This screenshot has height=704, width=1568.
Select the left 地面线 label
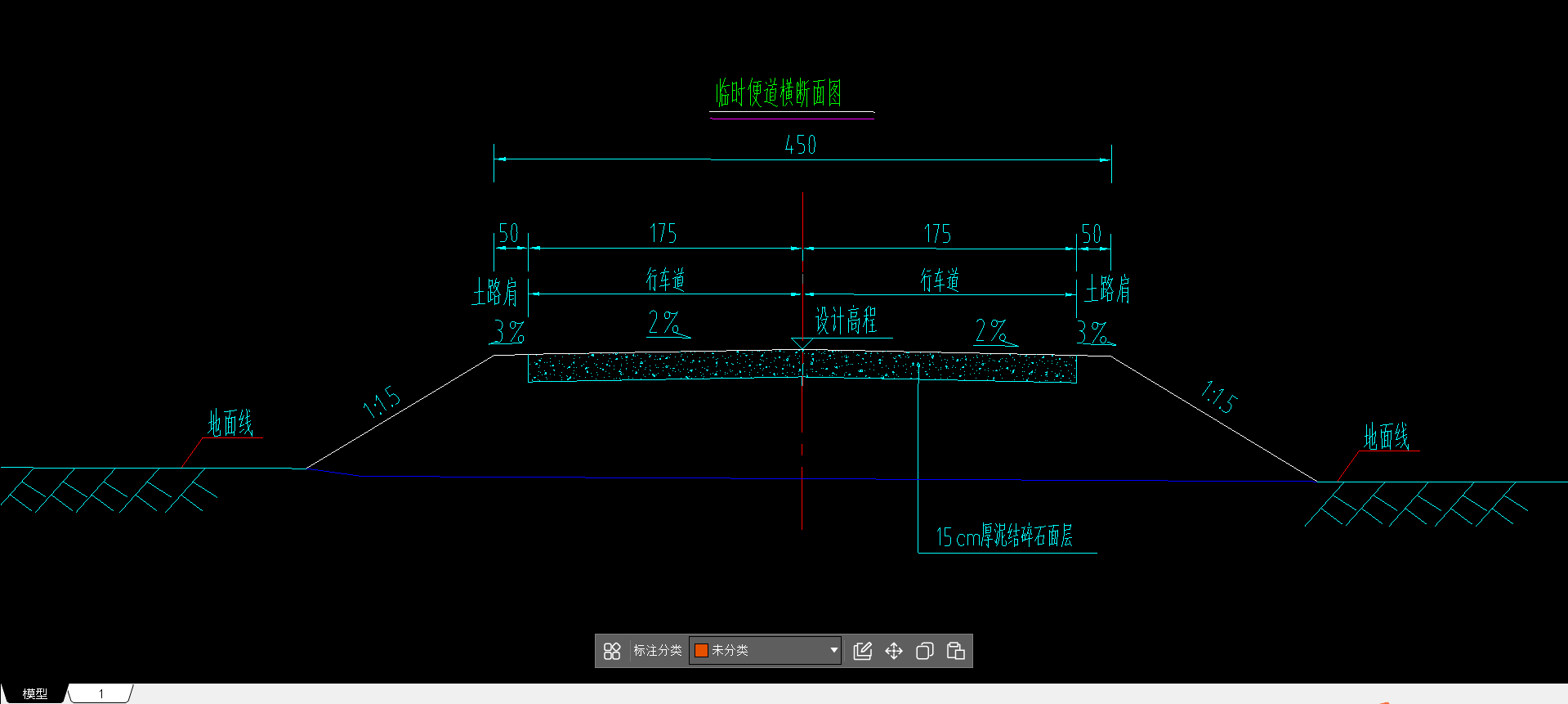pos(230,424)
